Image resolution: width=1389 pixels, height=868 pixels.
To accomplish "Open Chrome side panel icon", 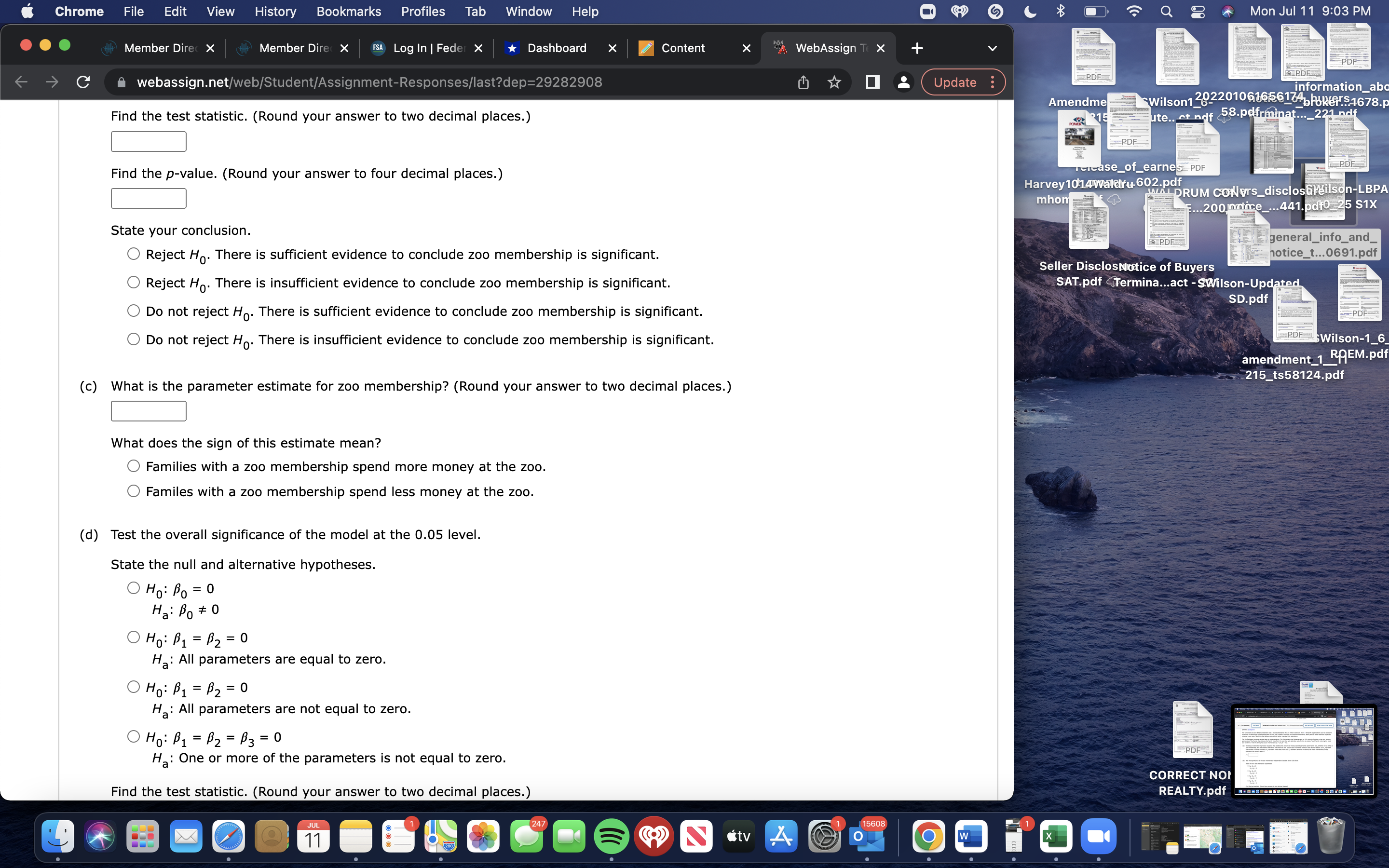I will [872, 82].
